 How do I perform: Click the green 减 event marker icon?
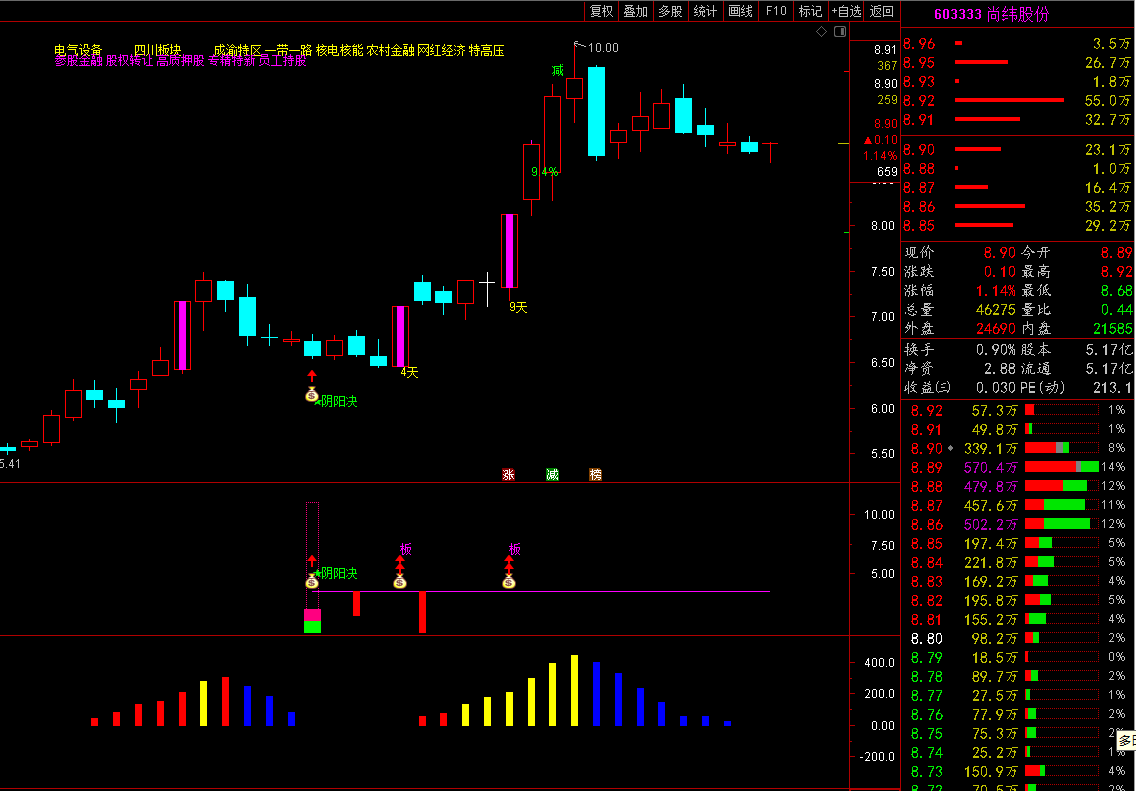point(552,474)
